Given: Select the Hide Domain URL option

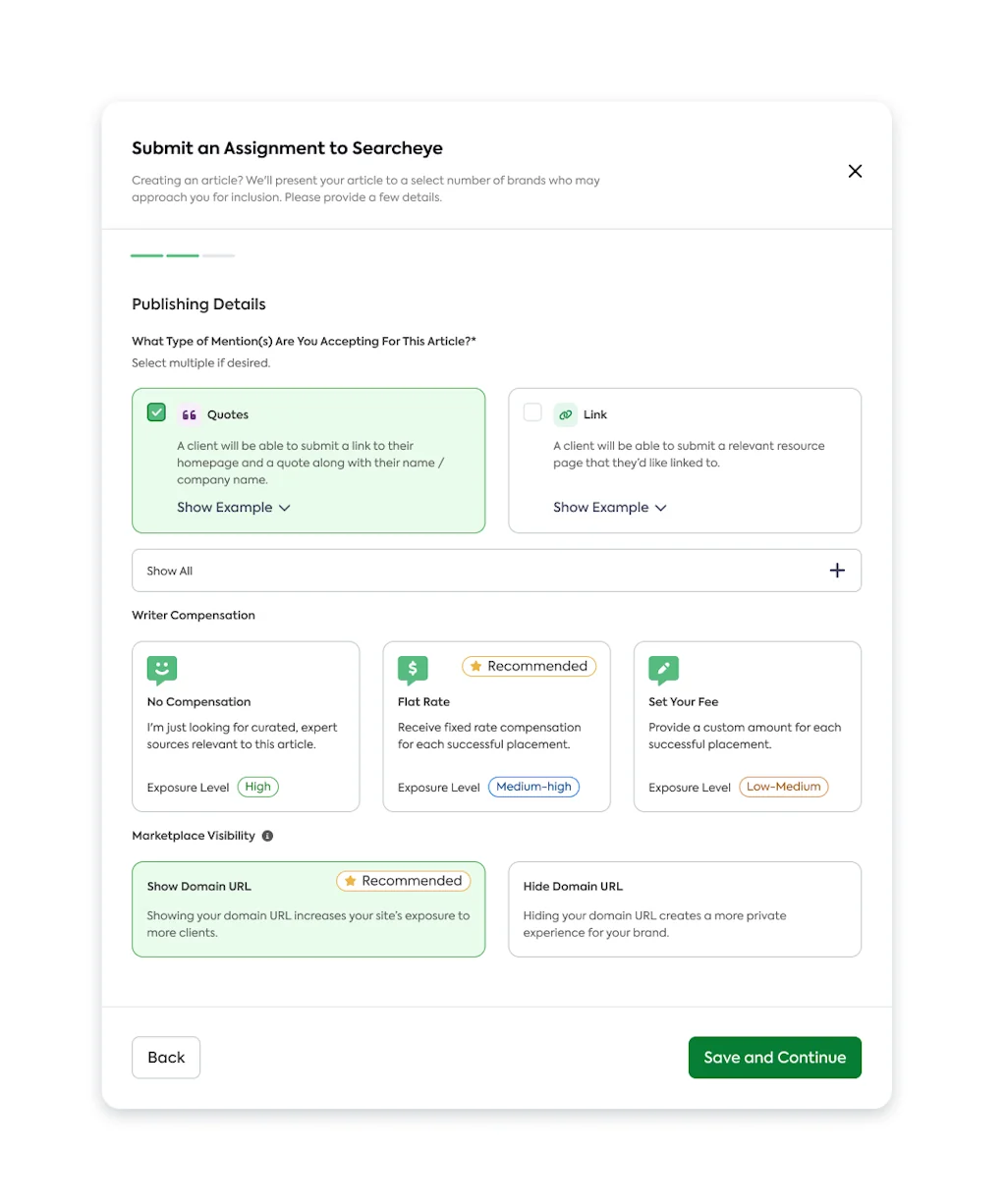Looking at the screenshot, I should pyautogui.click(x=684, y=908).
